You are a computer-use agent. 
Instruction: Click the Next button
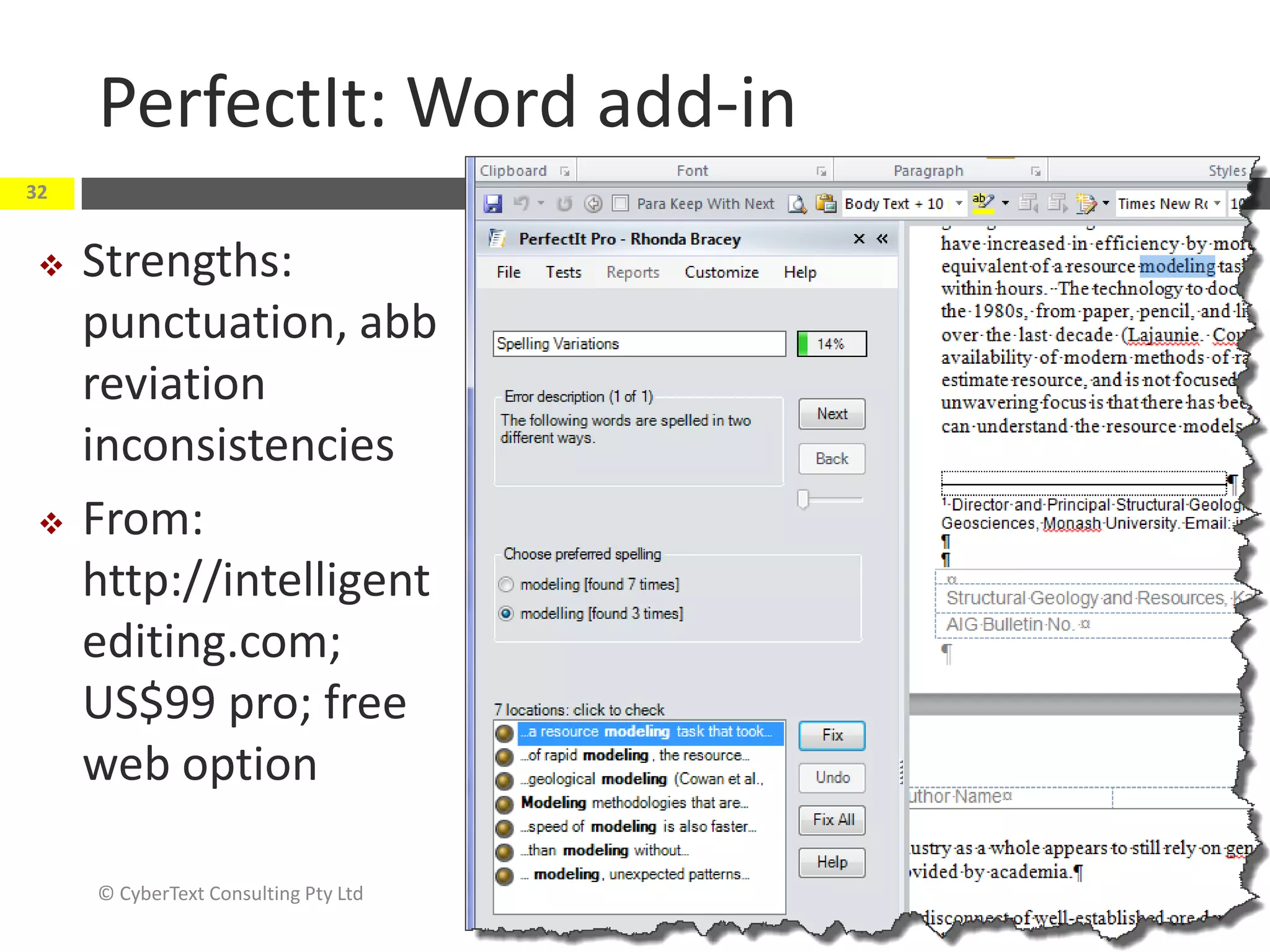point(832,413)
